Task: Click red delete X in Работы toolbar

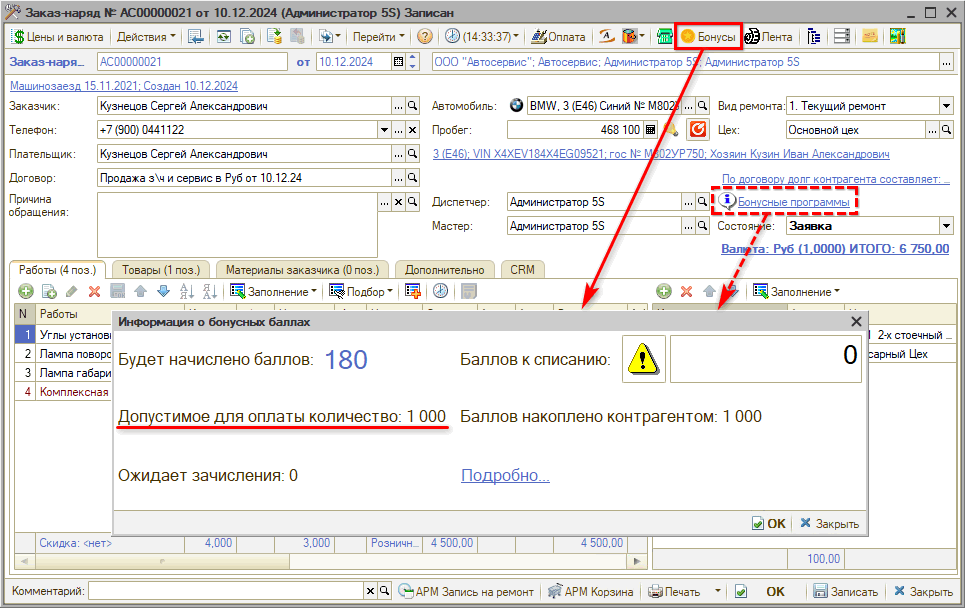Action: click(x=95, y=291)
